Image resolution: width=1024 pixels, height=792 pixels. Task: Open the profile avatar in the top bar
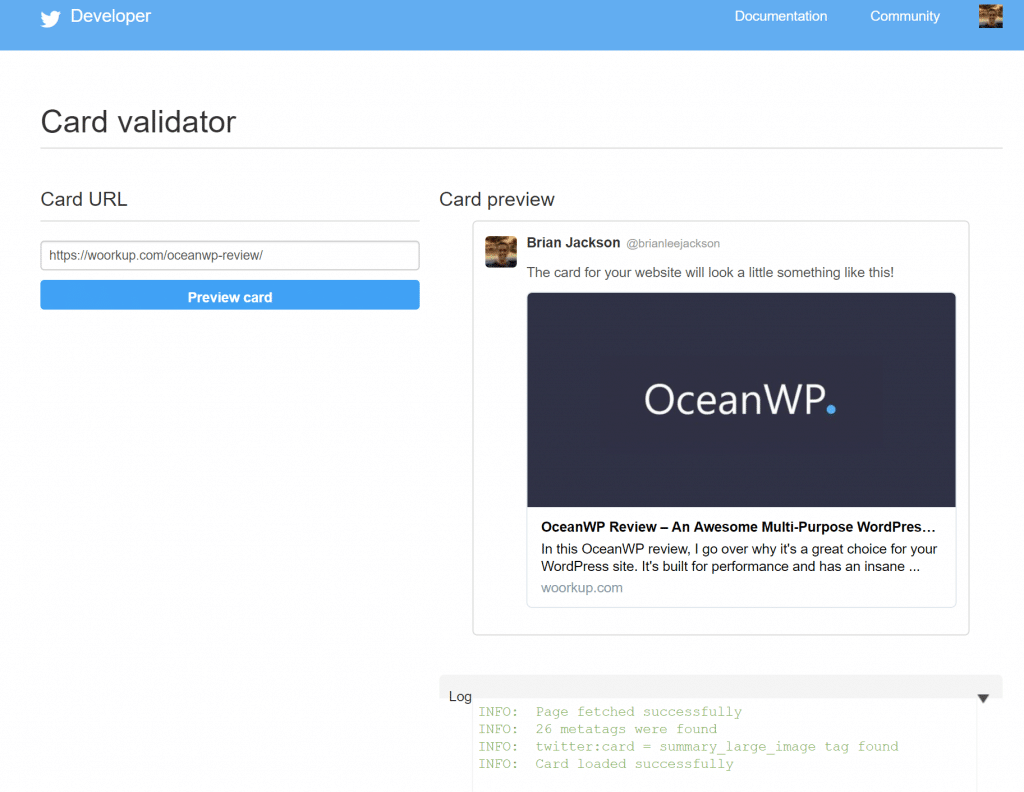pyautogui.click(x=990, y=16)
